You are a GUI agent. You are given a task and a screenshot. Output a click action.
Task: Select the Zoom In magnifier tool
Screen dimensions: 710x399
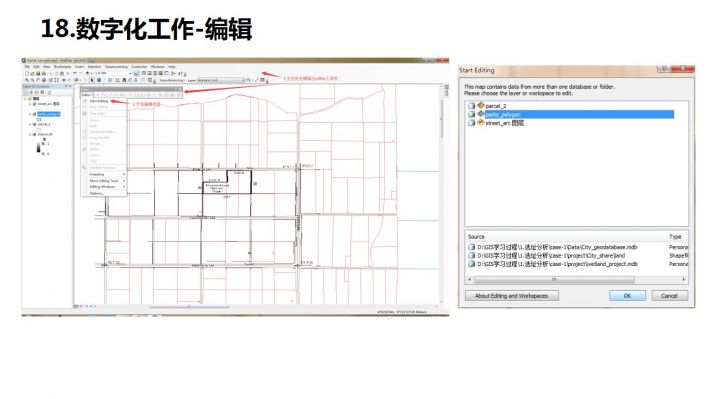27,80
